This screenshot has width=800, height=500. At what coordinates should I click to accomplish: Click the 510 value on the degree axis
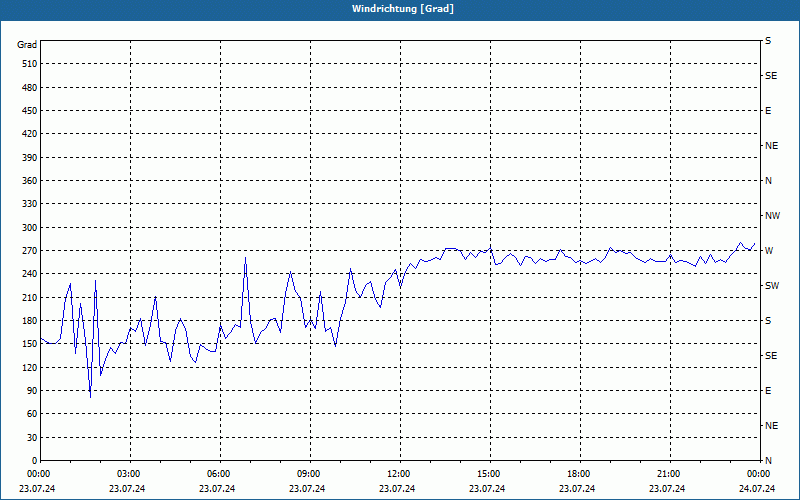coord(27,64)
